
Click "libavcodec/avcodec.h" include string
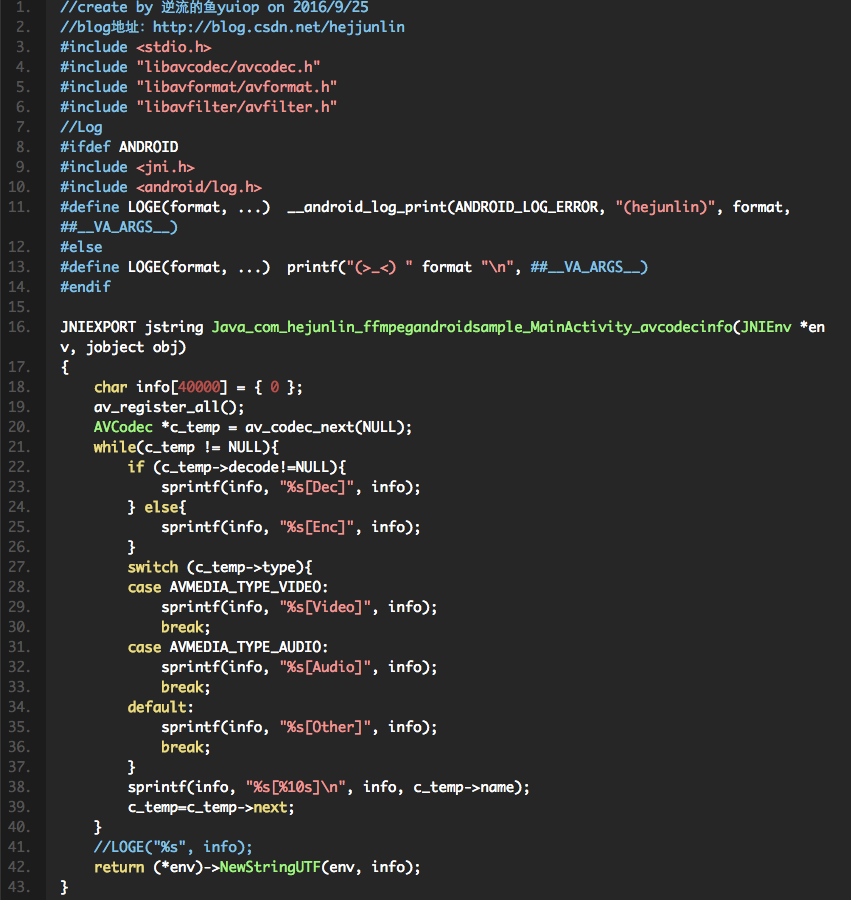coord(228,67)
